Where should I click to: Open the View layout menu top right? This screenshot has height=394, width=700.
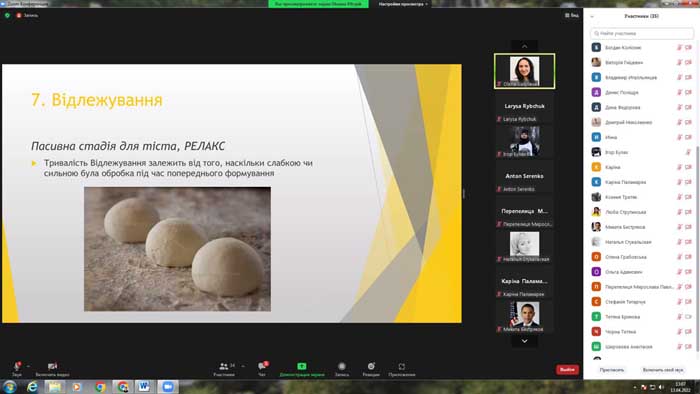coord(572,15)
